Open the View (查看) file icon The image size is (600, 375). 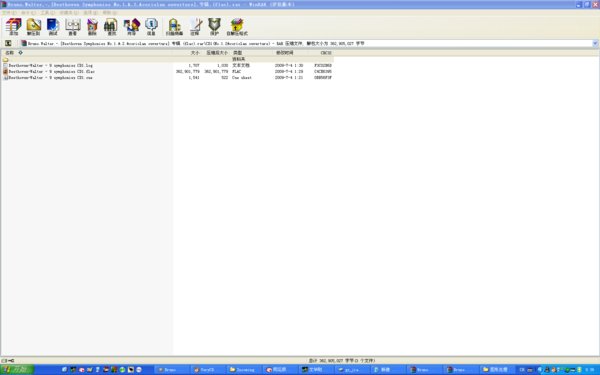point(73,26)
